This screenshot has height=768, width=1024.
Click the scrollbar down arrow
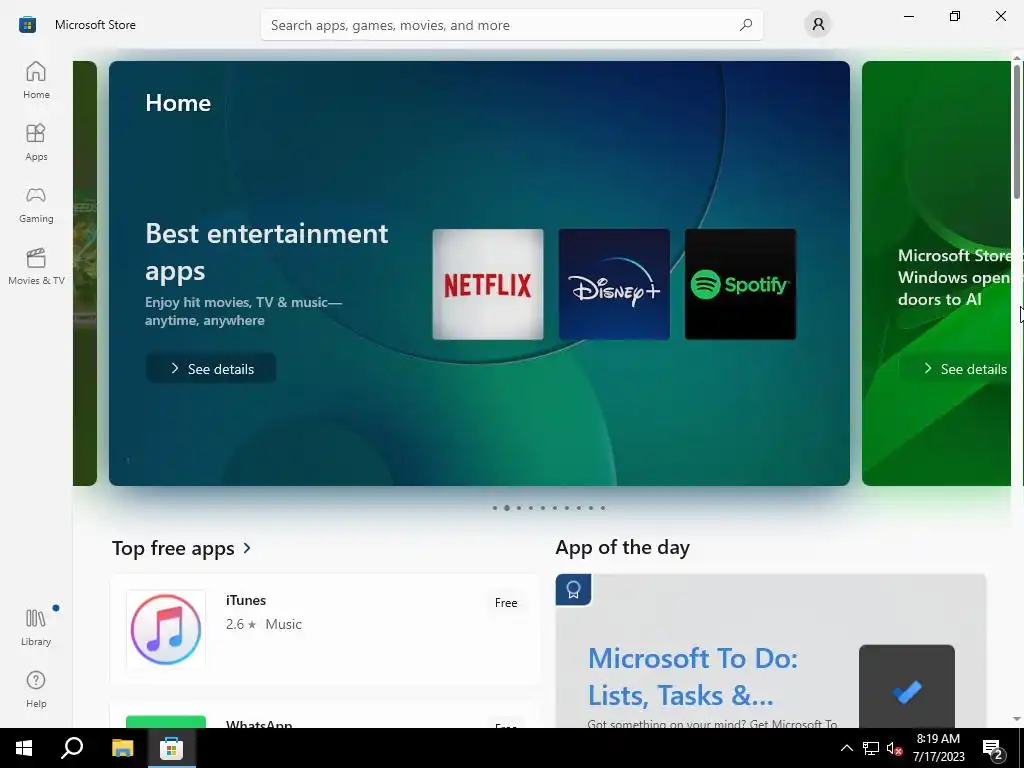pos(1017,720)
